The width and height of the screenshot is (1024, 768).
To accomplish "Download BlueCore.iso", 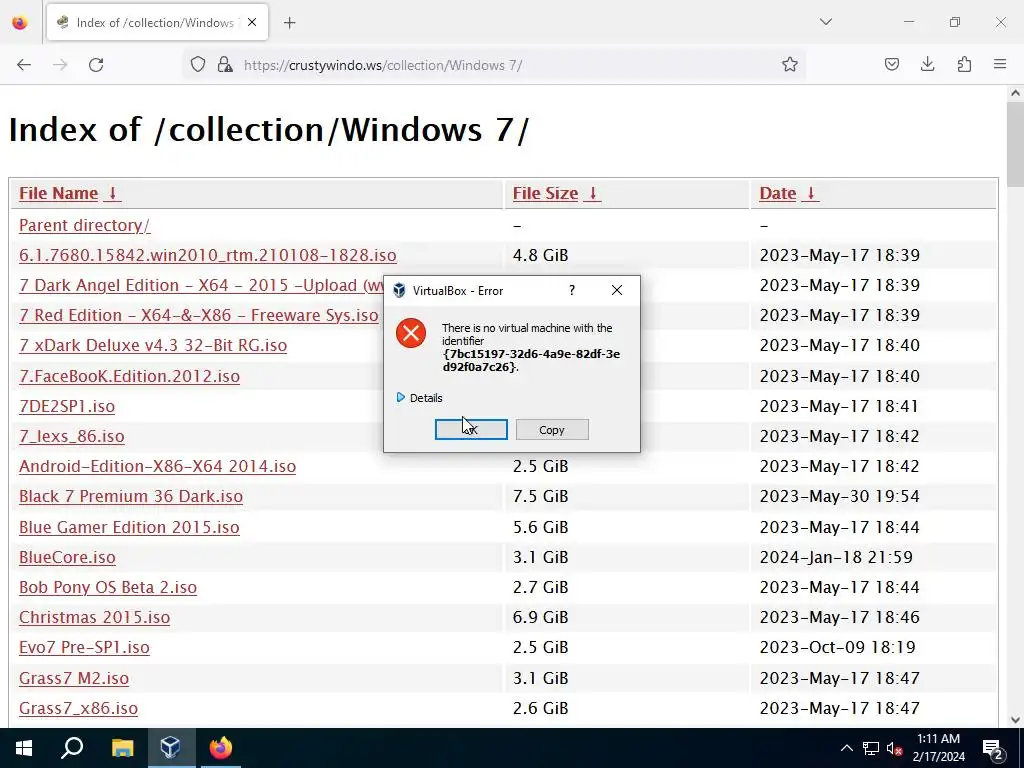I will tap(67, 557).
